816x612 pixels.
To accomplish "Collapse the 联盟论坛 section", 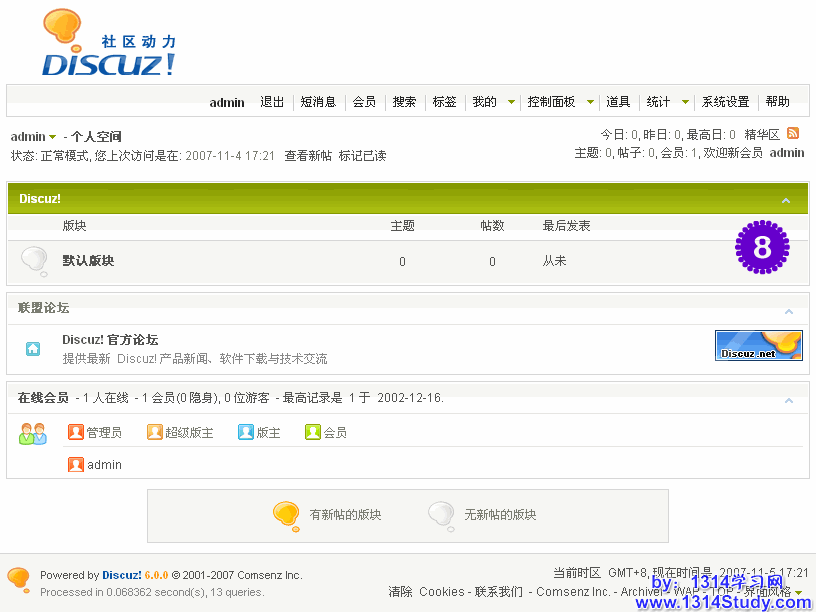I will click(x=789, y=310).
